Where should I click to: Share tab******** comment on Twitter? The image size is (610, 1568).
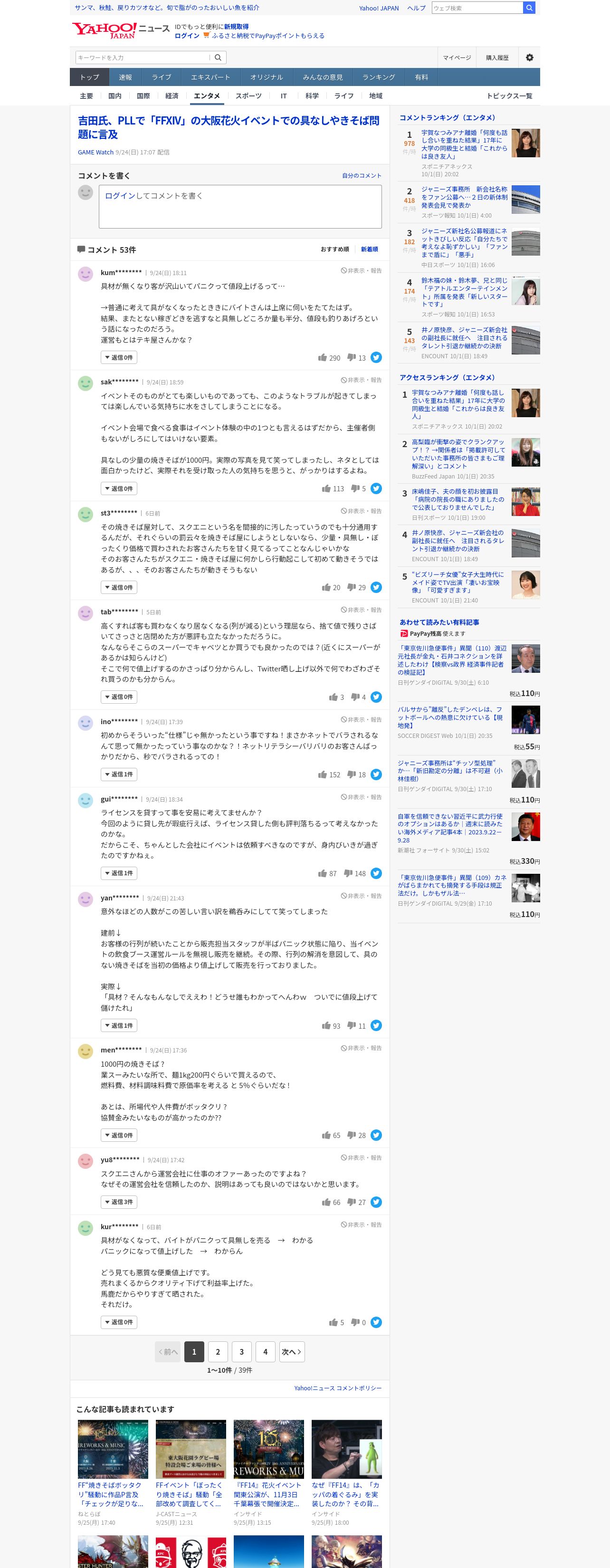tap(376, 697)
